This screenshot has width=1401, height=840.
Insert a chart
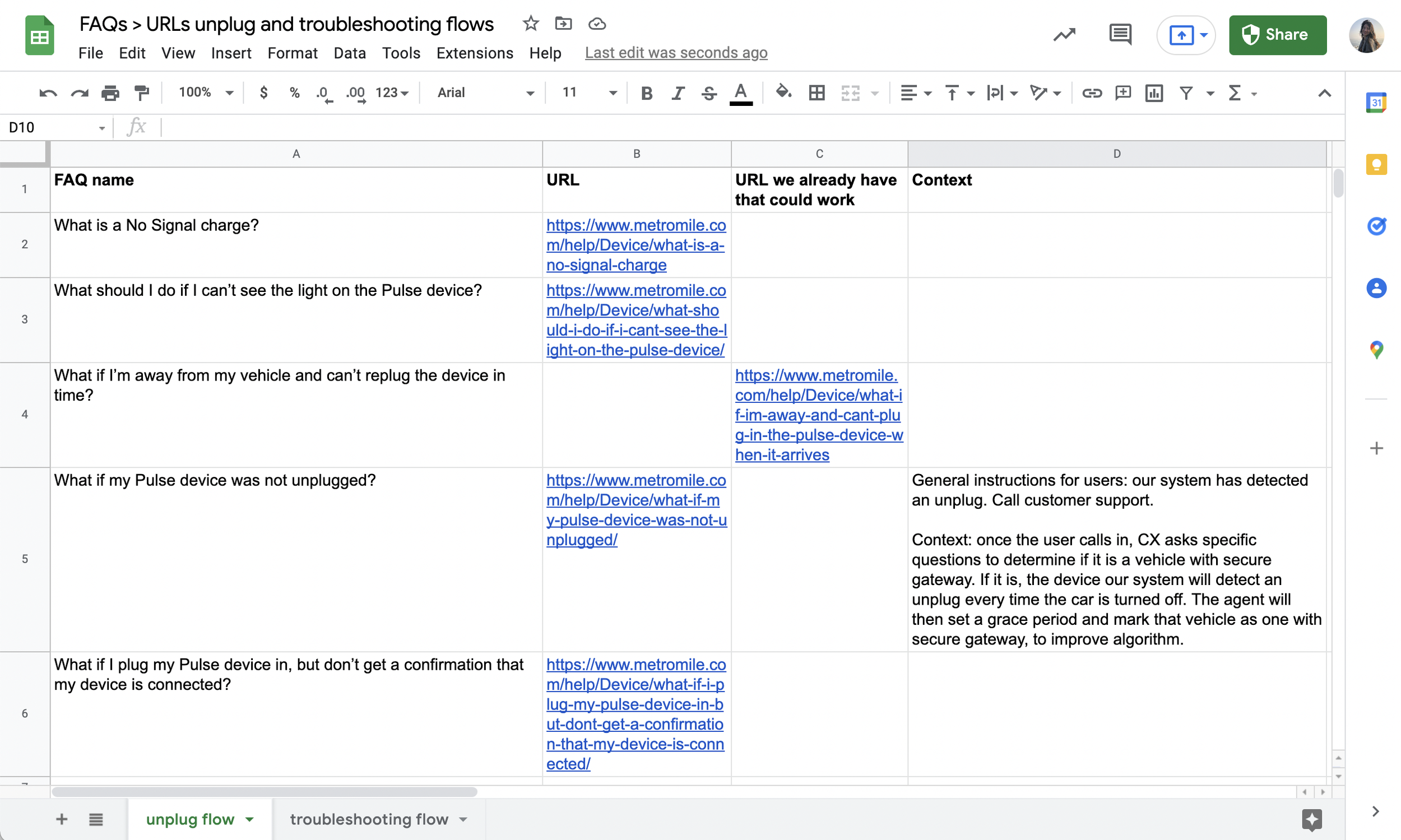click(1154, 93)
